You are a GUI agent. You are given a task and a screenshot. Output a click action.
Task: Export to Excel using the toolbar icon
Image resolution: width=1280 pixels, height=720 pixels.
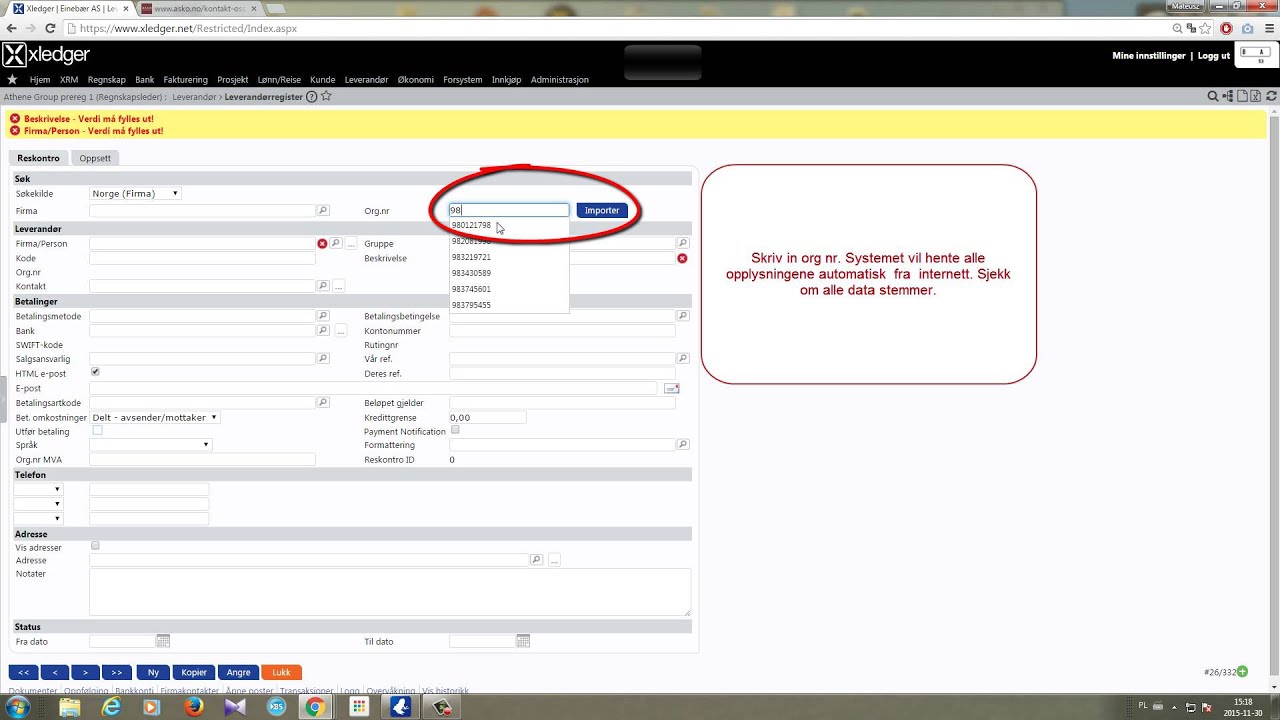coord(1256,97)
